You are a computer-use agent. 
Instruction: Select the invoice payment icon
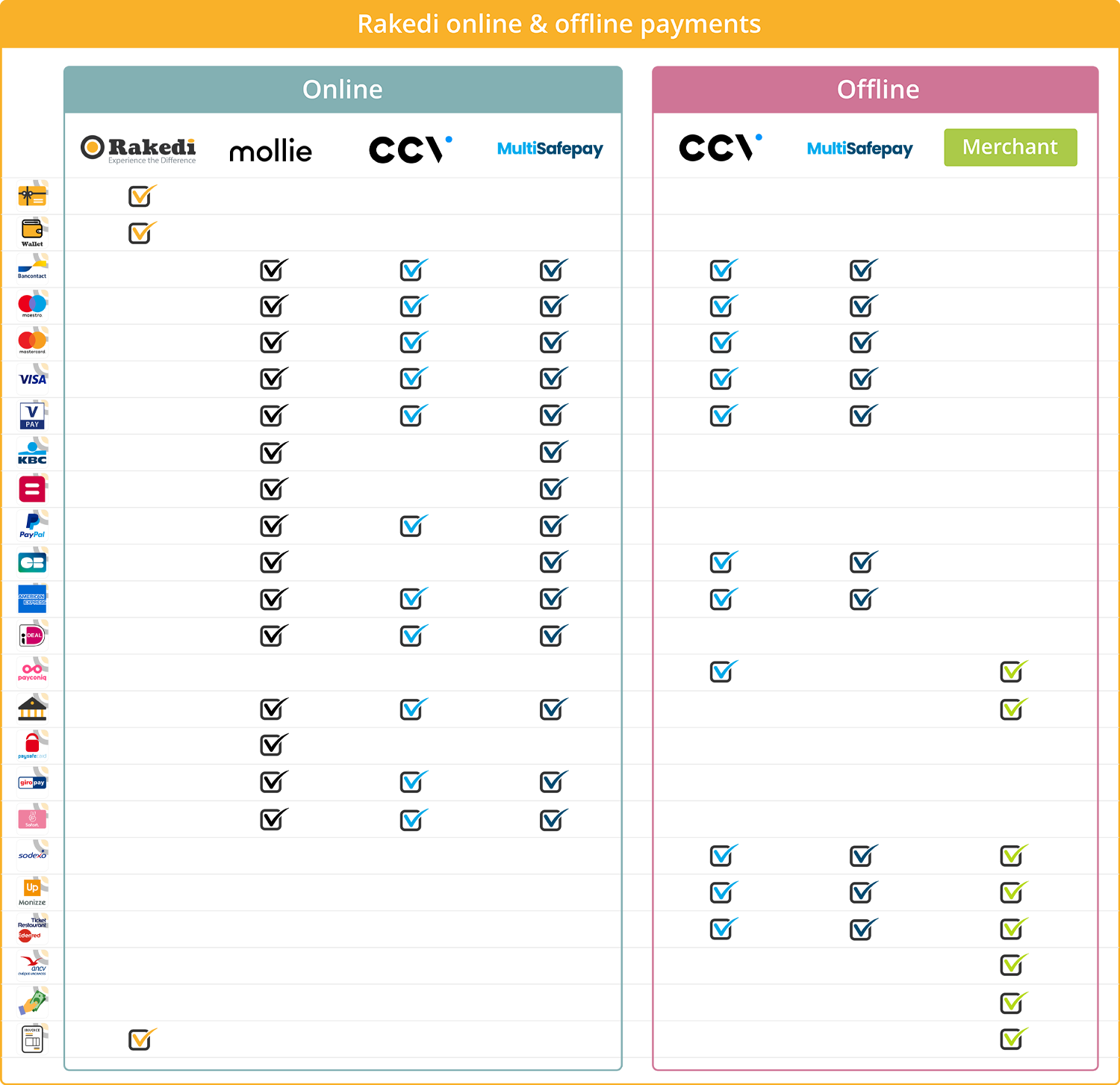coord(32,1039)
